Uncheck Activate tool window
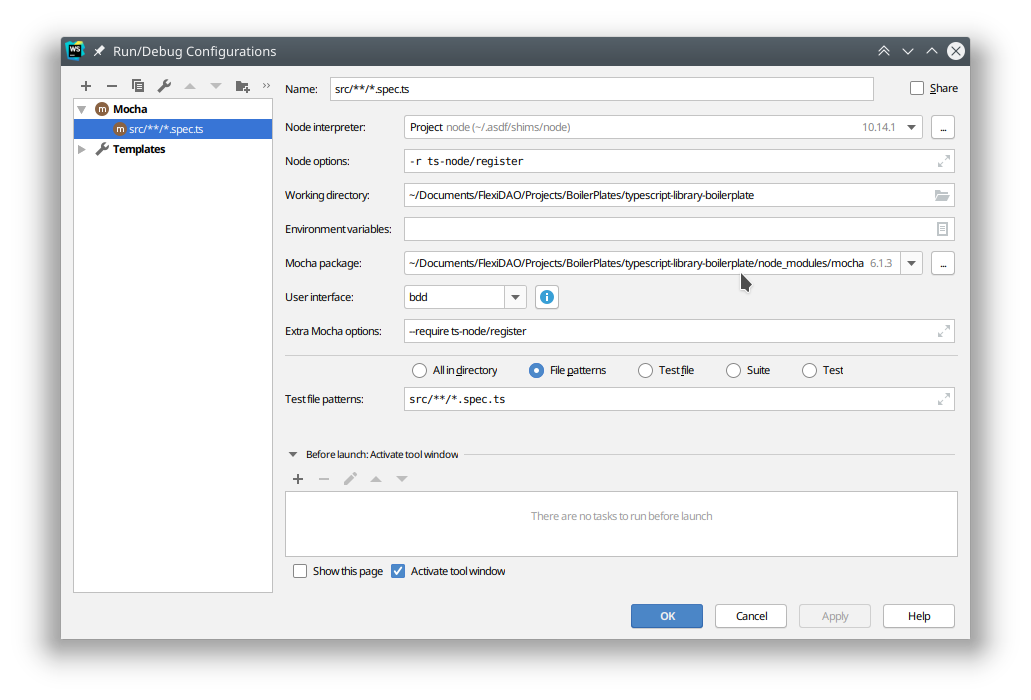Viewport: 1031px width, 700px height. click(x=398, y=571)
